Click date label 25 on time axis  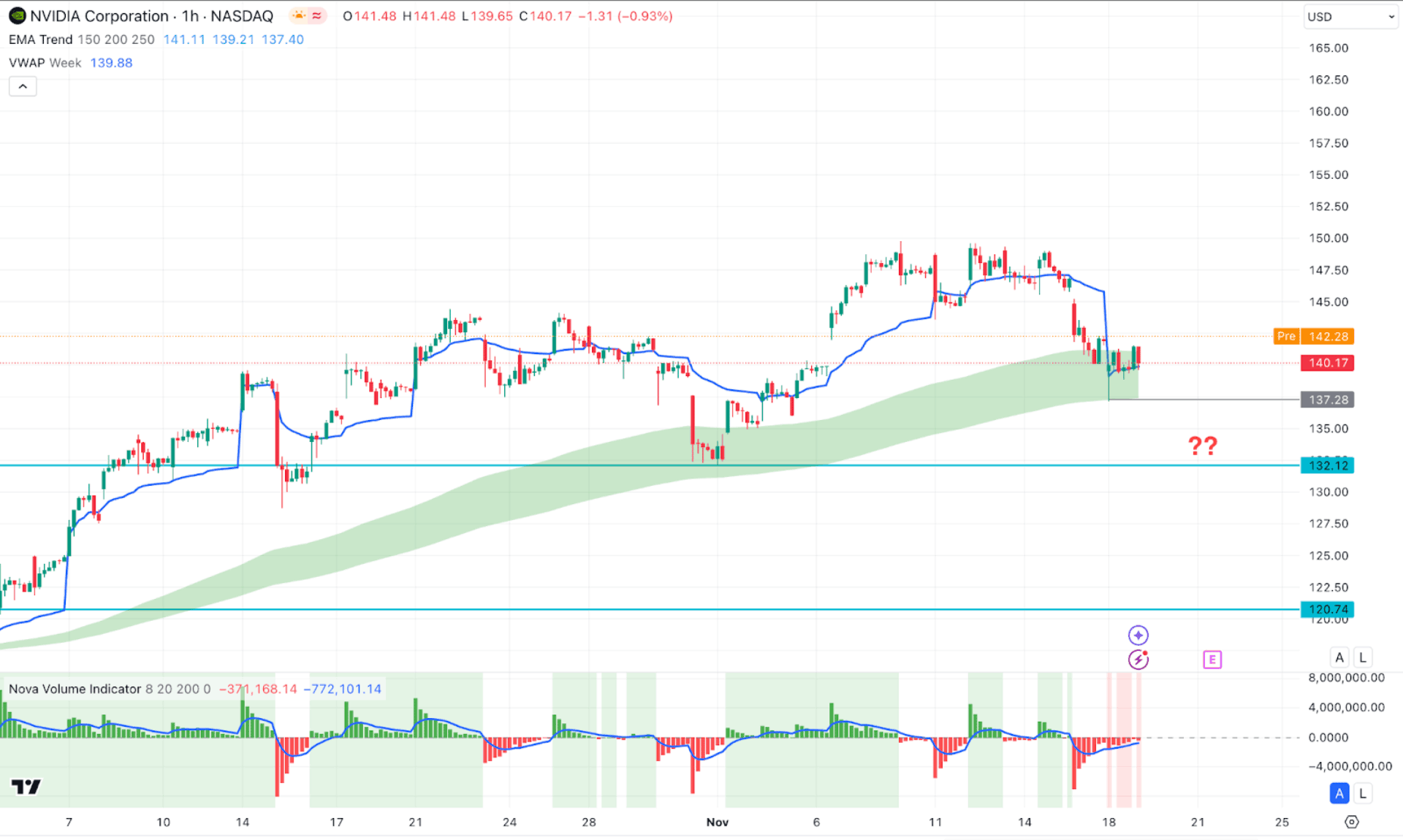pos(1282,822)
